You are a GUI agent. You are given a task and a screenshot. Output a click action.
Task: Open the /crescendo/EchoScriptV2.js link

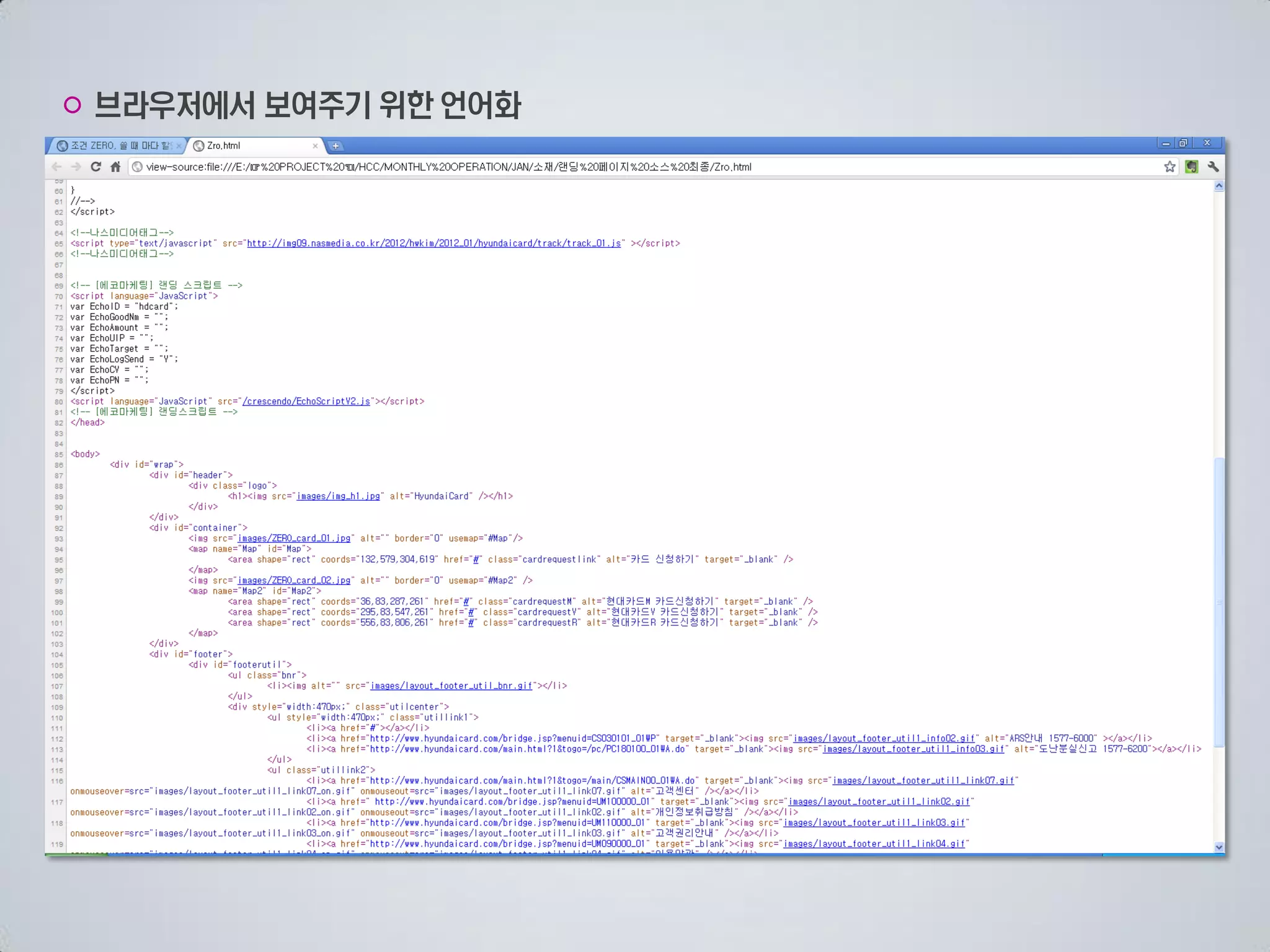coord(306,402)
